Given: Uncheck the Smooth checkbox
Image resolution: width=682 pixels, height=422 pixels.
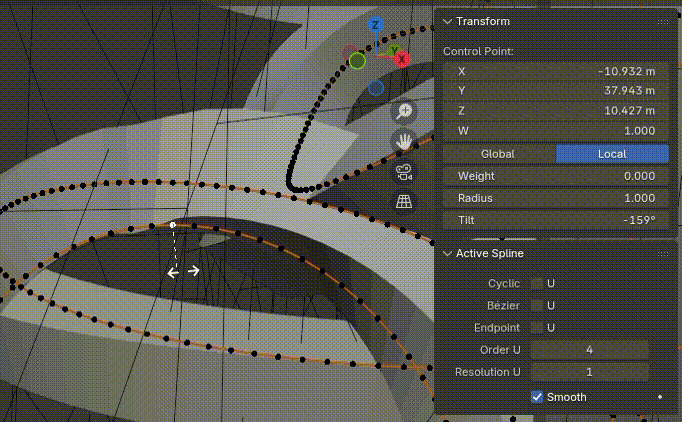Looking at the screenshot, I should point(537,397).
